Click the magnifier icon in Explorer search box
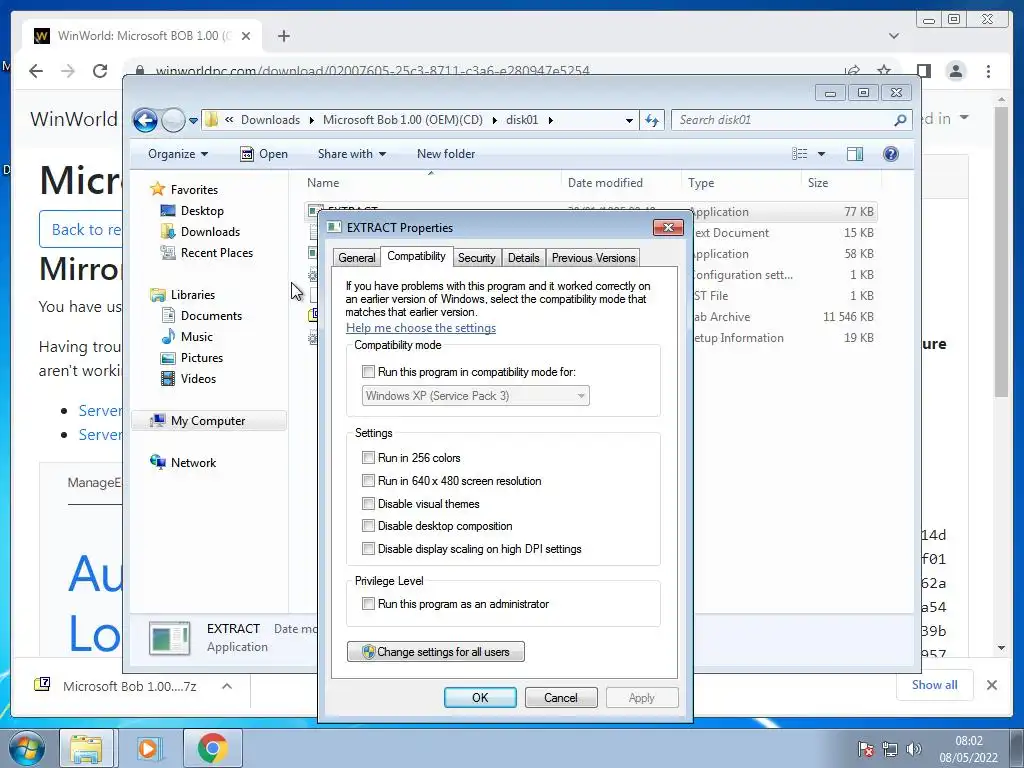This screenshot has width=1024, height=768. point(901,120)
